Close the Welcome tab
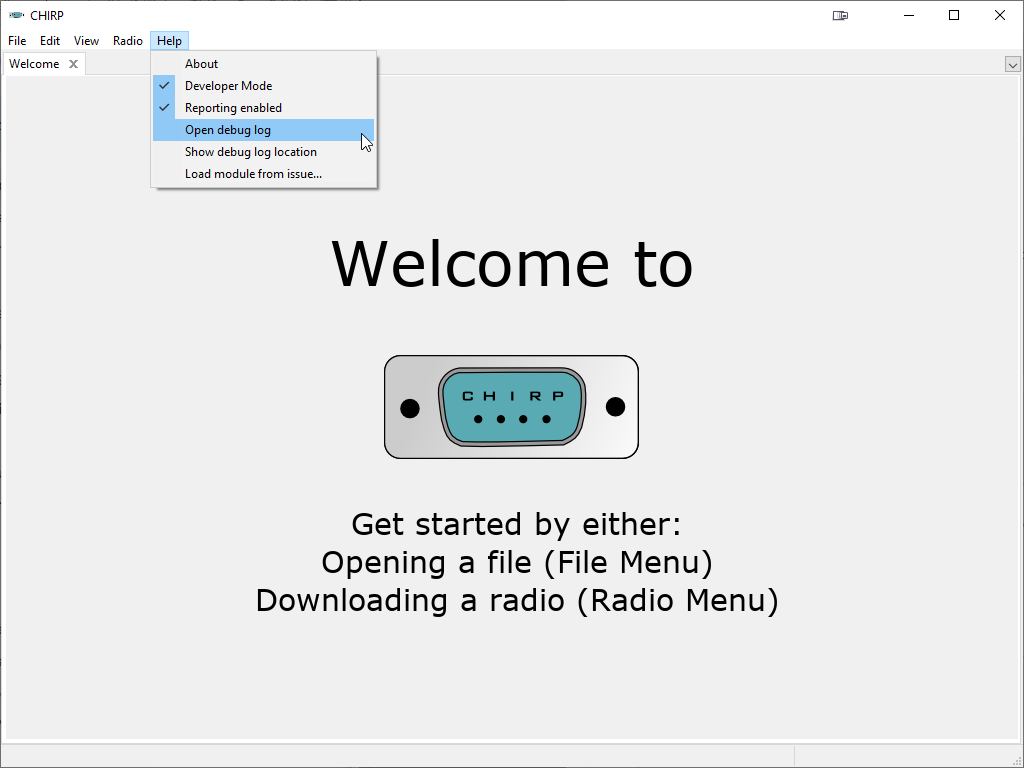The image size is (1024, 768). click(74, 64)
